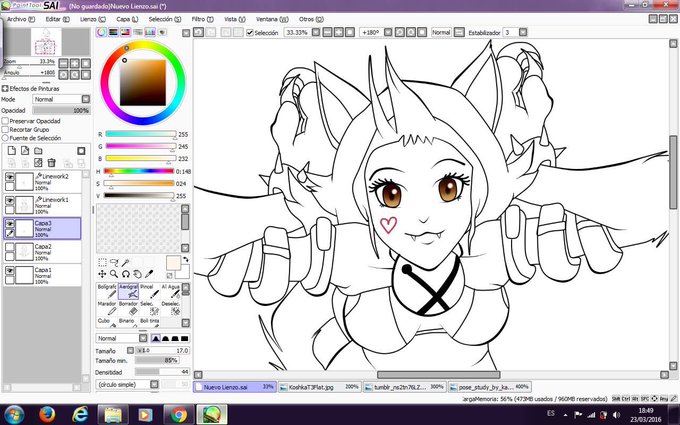Select the rectangular selection tool
680x425 pixels.
tap(102, 262)
